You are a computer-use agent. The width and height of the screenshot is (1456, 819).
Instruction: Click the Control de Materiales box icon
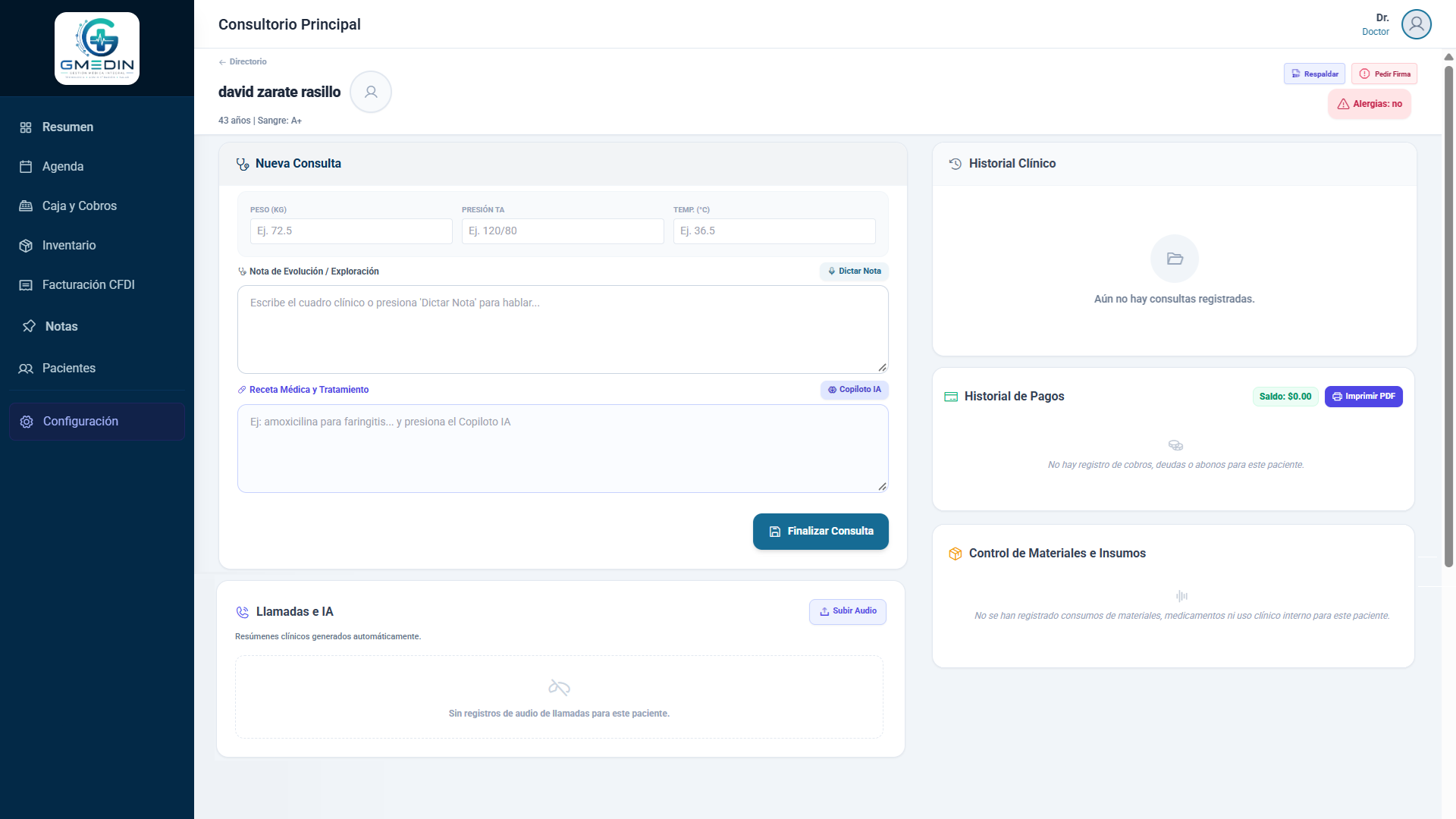(955, 554)
